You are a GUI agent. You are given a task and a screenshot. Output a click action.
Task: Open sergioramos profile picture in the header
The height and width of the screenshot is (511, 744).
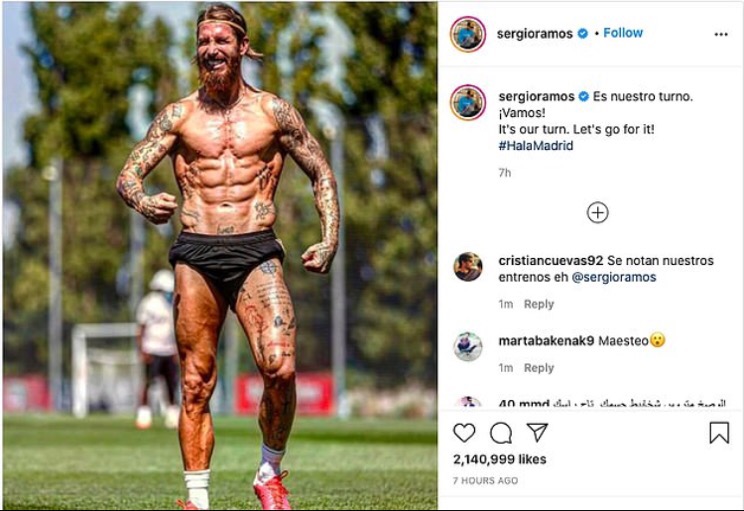click(468, 34)
